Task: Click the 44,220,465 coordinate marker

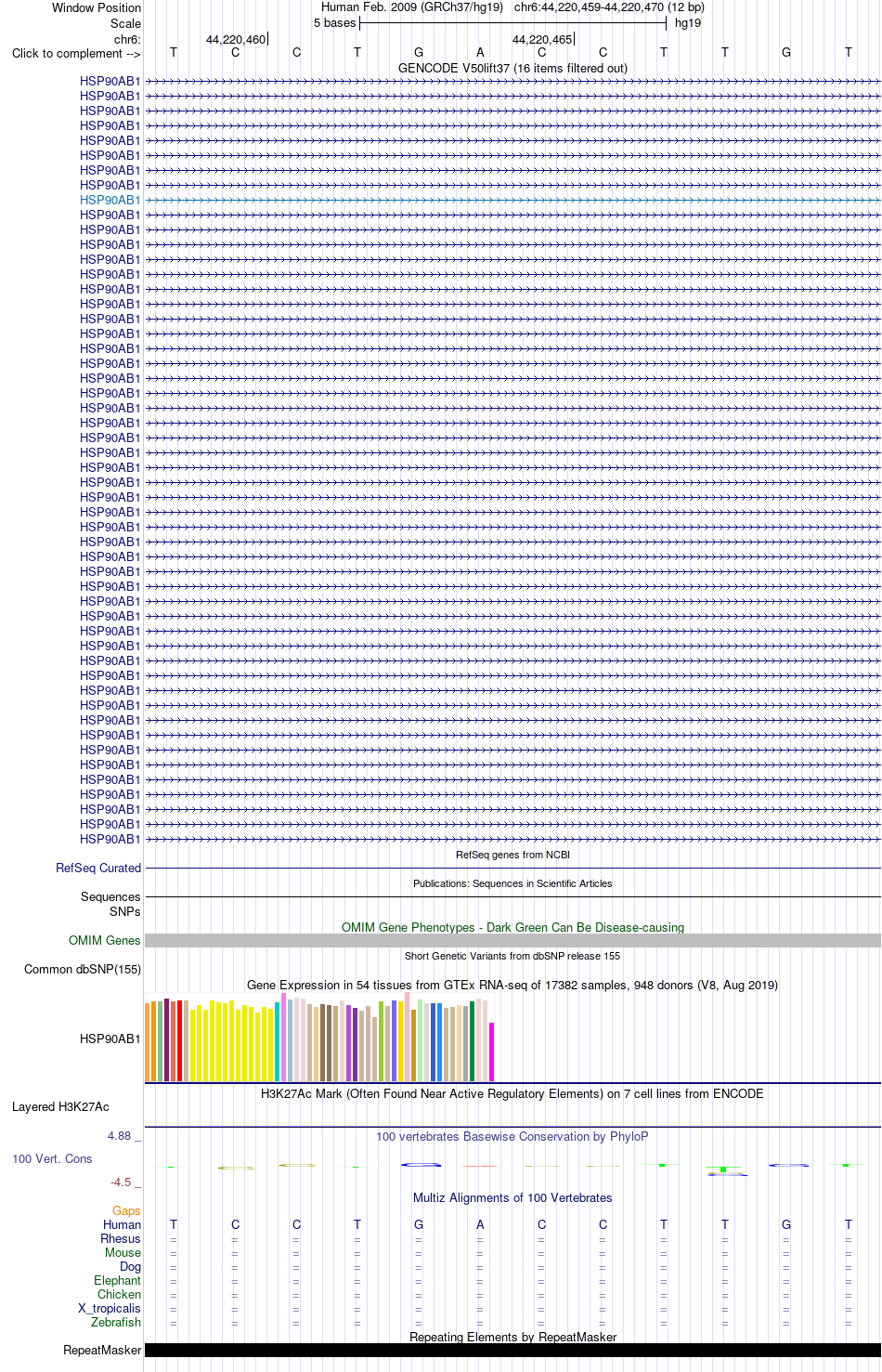Action: (542, 40)
